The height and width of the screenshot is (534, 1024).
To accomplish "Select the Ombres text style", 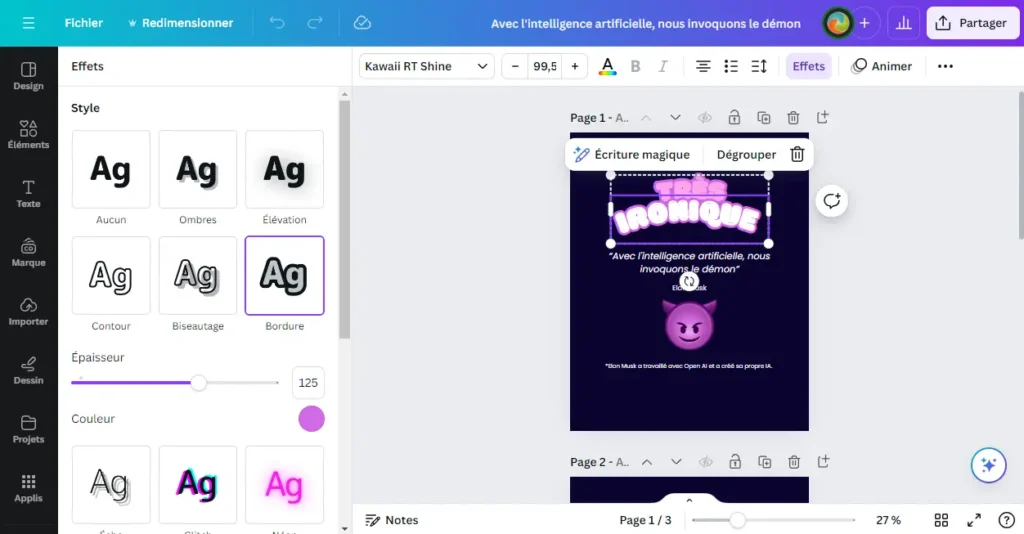I will [198, 170].
